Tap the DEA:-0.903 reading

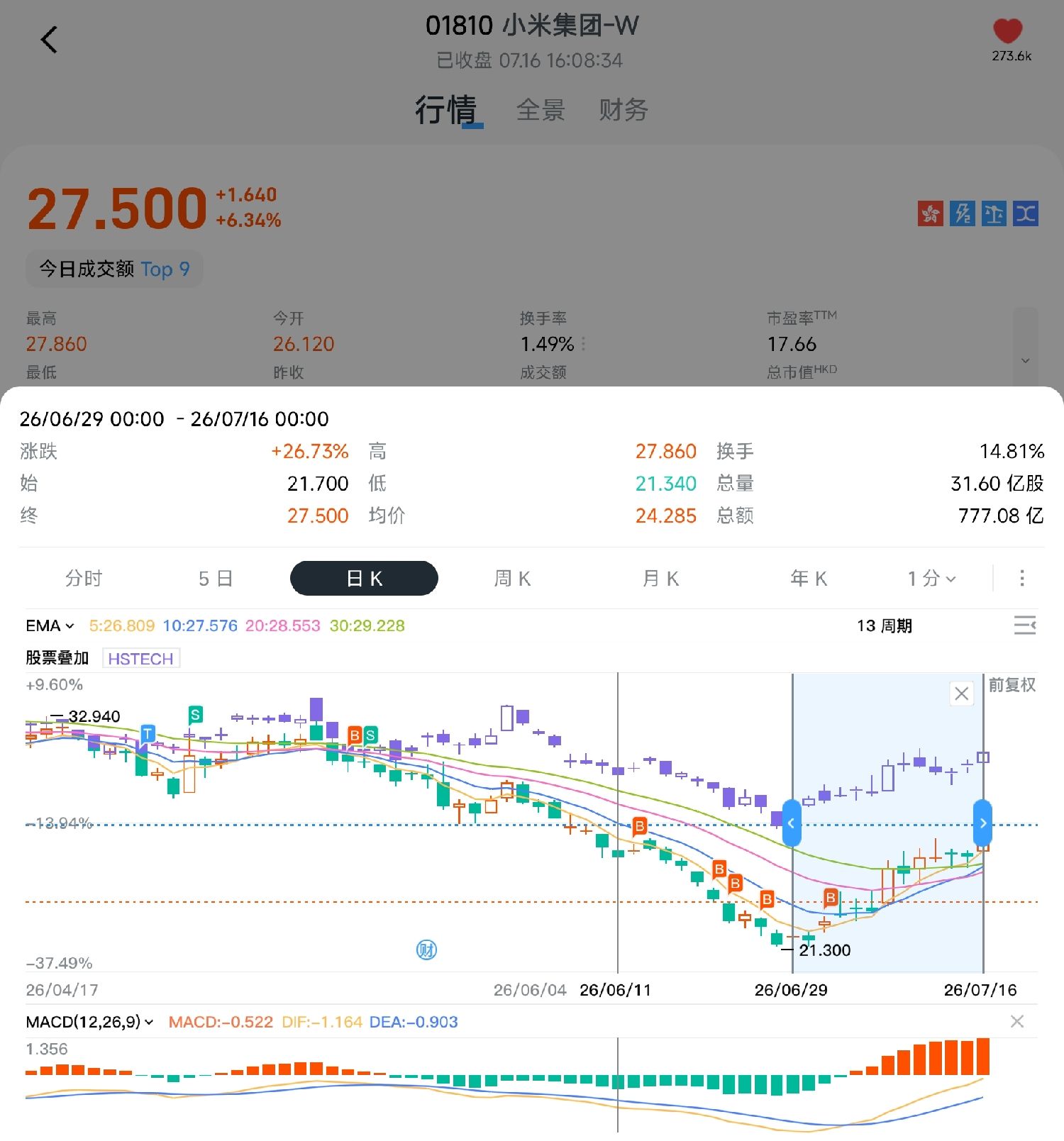tap(414, 1022)
